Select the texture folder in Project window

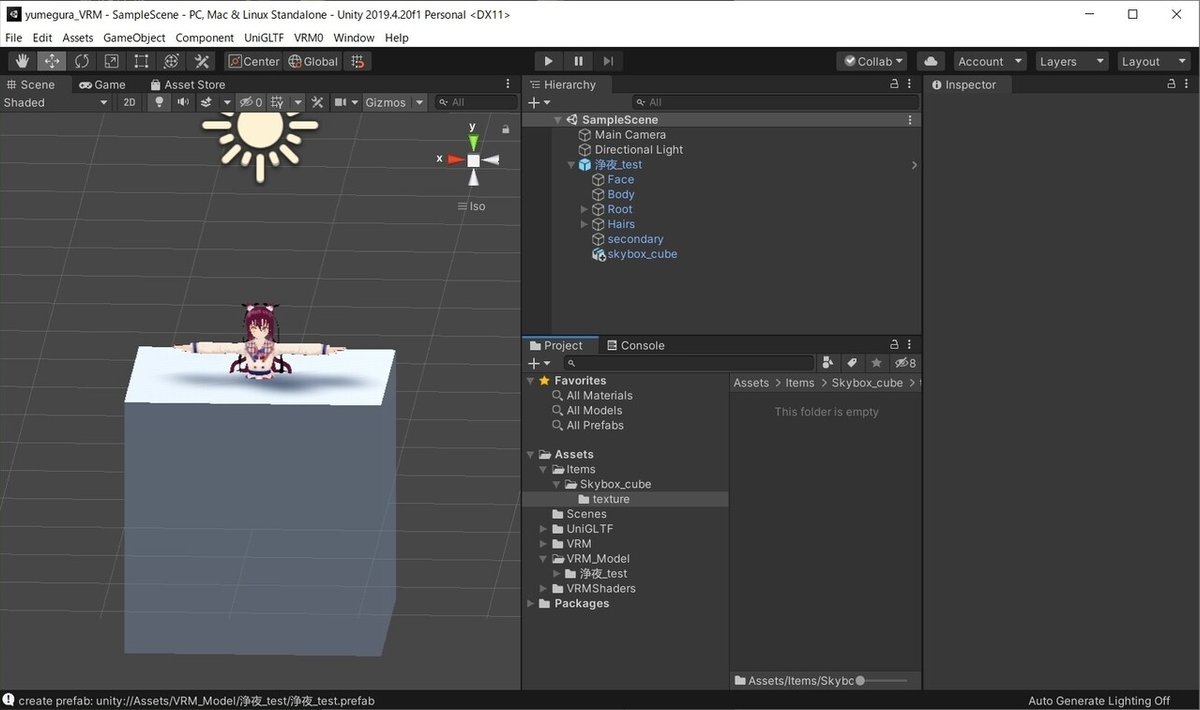608,498
